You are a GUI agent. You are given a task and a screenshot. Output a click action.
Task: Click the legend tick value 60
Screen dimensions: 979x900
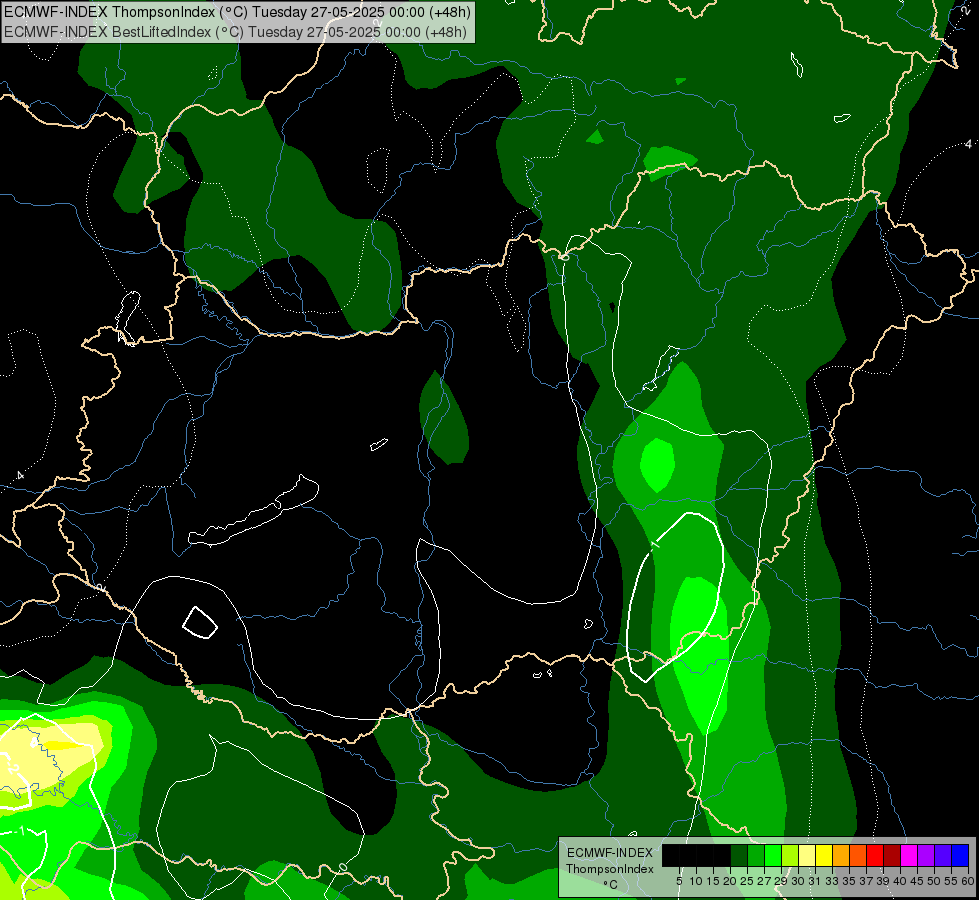[x=968, y=881]
